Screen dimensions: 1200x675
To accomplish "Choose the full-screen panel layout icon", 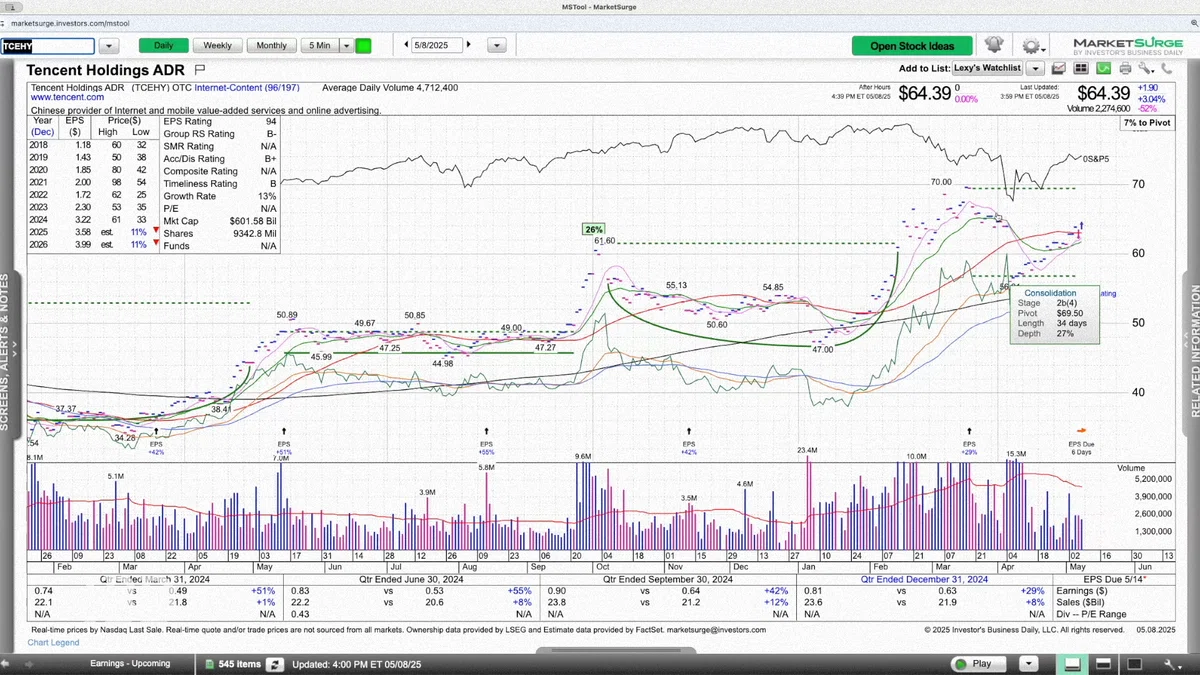I will coord(1136,663).
